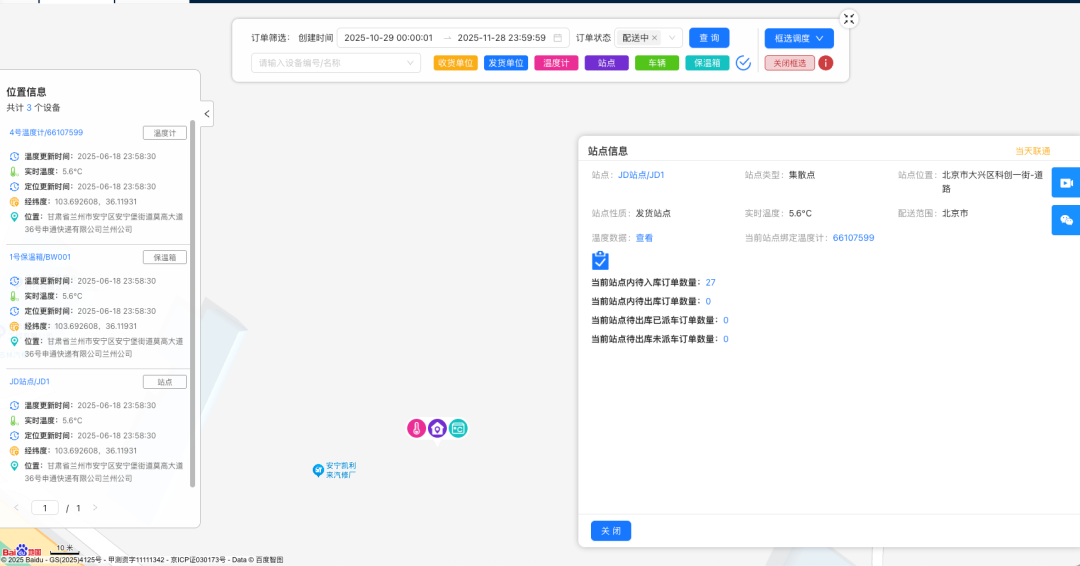
Task: Click 查看 link for temperature data
Action: tap(644, 238)
